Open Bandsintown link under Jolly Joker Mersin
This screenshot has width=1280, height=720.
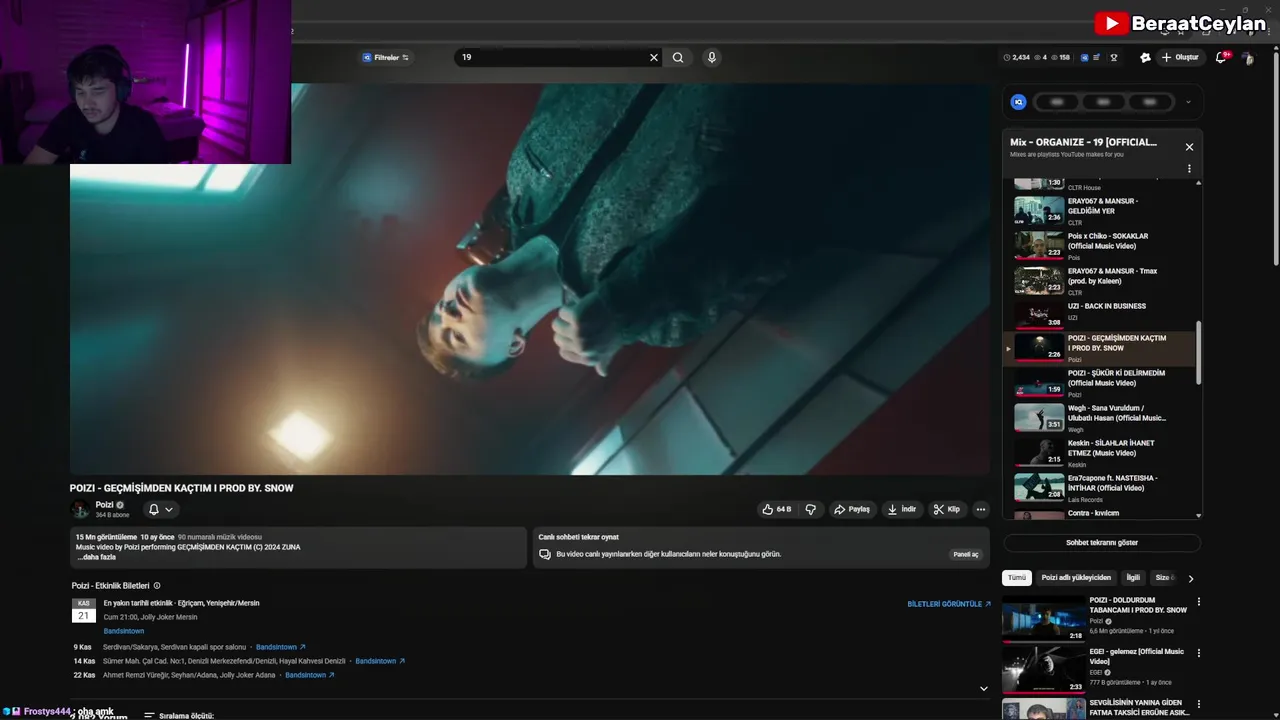click(124, 631)
